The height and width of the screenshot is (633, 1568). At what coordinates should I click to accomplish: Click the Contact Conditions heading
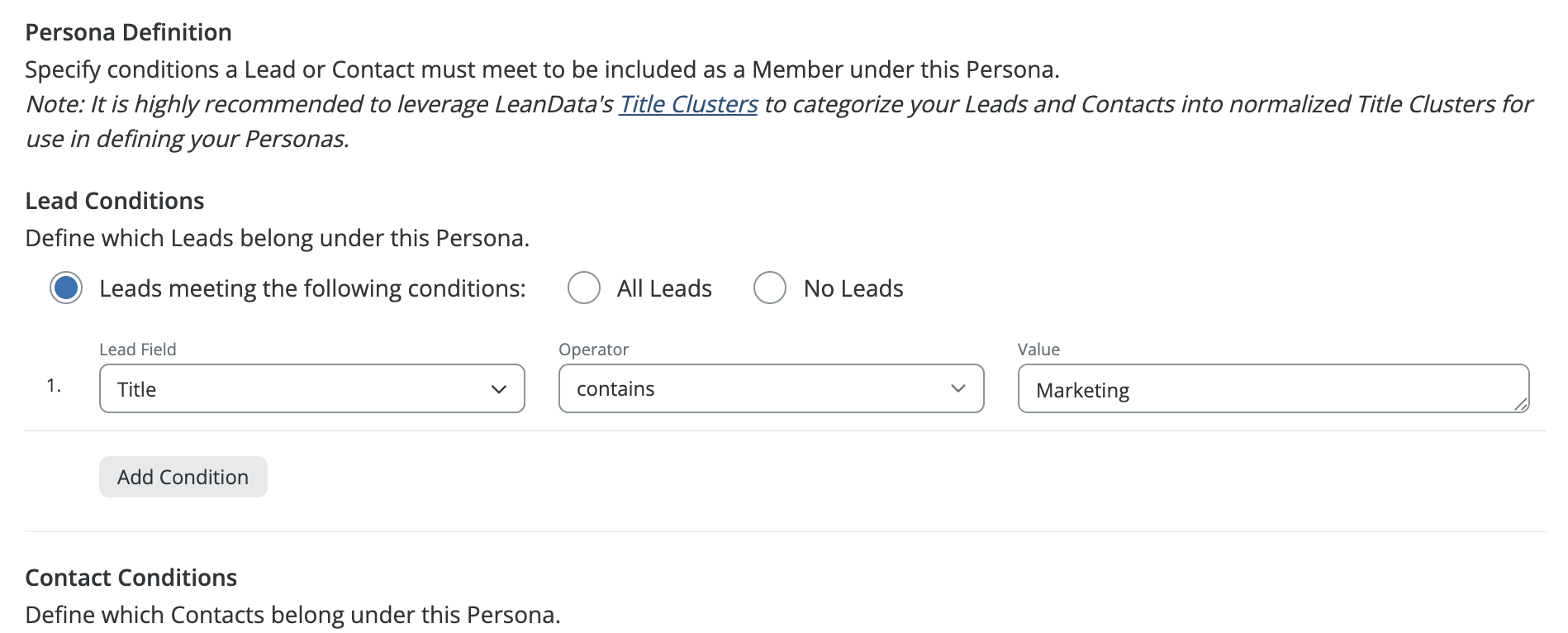(x=131, y=578)
